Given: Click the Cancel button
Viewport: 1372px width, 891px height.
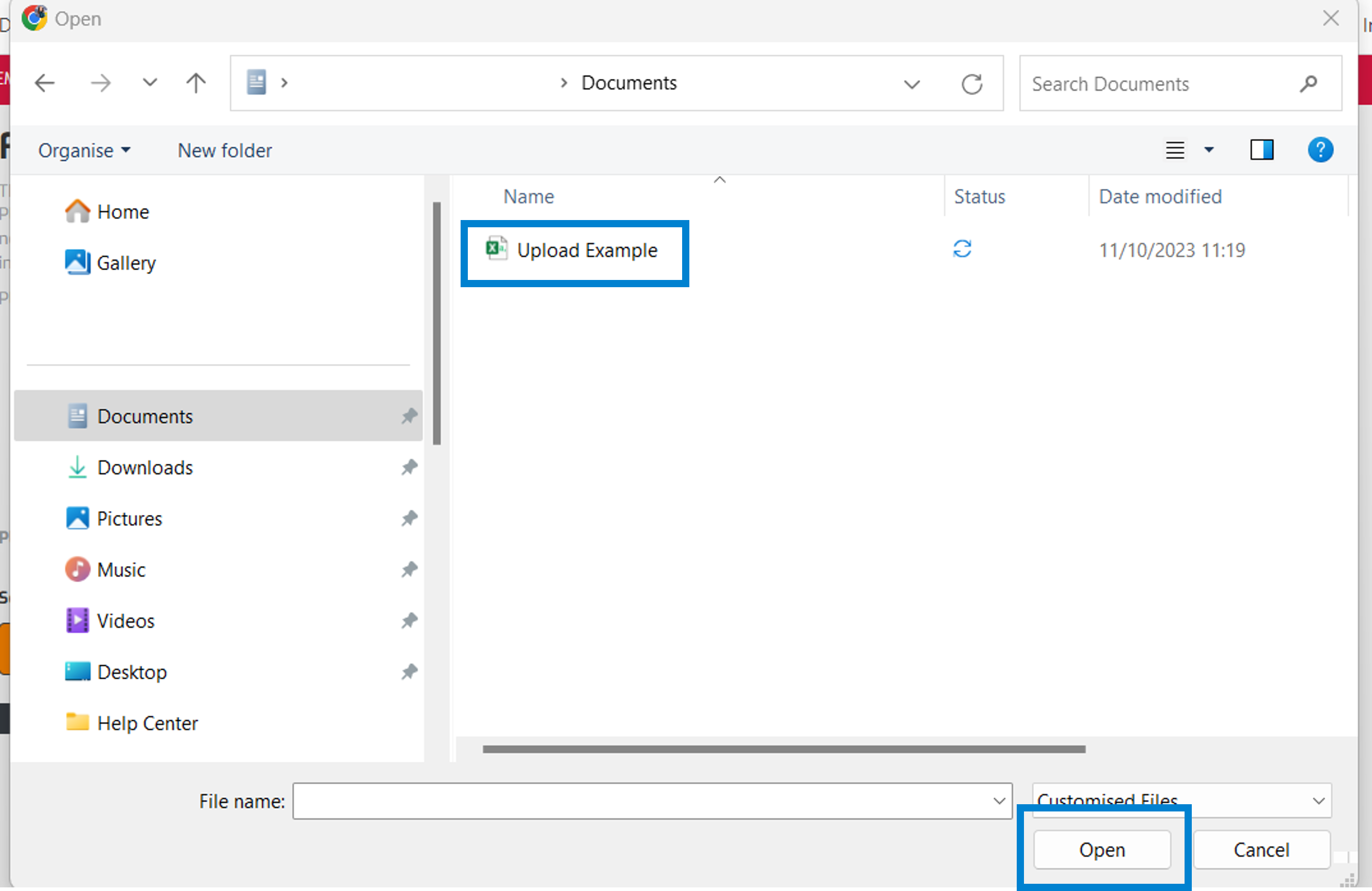Looking at the screenshot, I should [x=1261, y=850].
